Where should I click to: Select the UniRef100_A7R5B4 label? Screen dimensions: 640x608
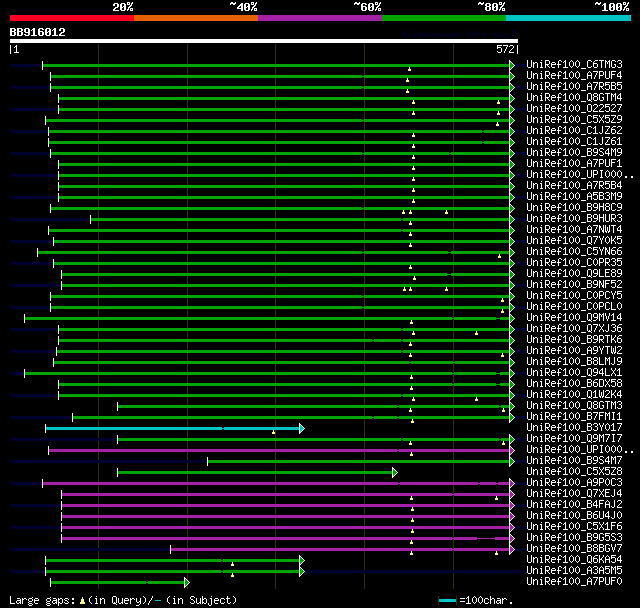574,186
